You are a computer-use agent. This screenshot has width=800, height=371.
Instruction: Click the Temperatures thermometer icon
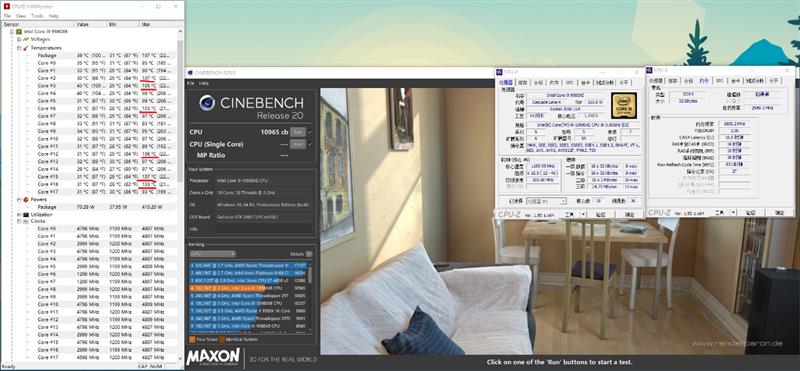[26, 47]
